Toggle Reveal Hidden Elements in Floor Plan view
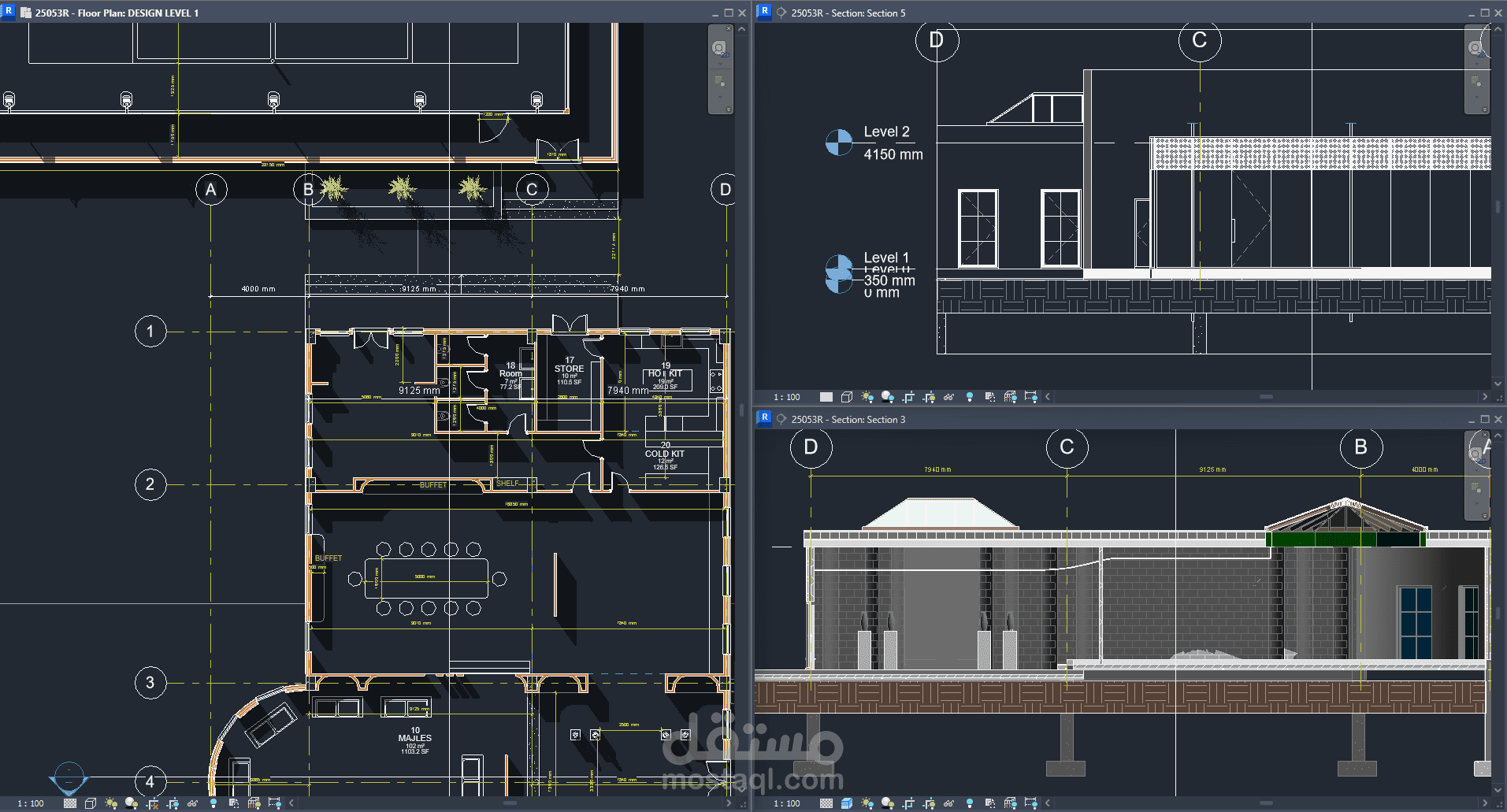This screenshot has height=812, width=1507. coord(213,803)
